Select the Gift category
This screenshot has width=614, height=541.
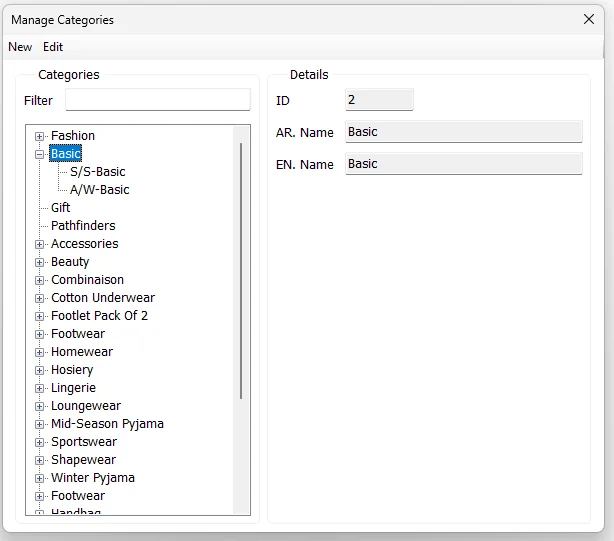pos(60,207)
